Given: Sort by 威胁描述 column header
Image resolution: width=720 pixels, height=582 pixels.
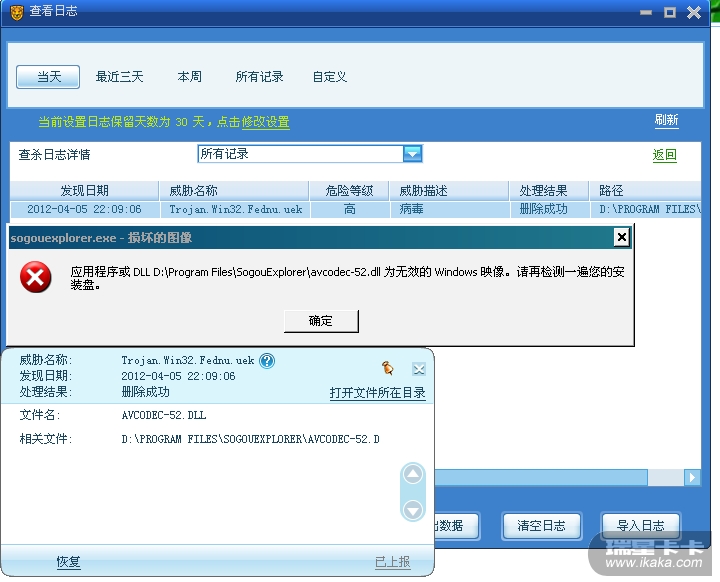Looking at the screenshot, I should click(449, 191).
